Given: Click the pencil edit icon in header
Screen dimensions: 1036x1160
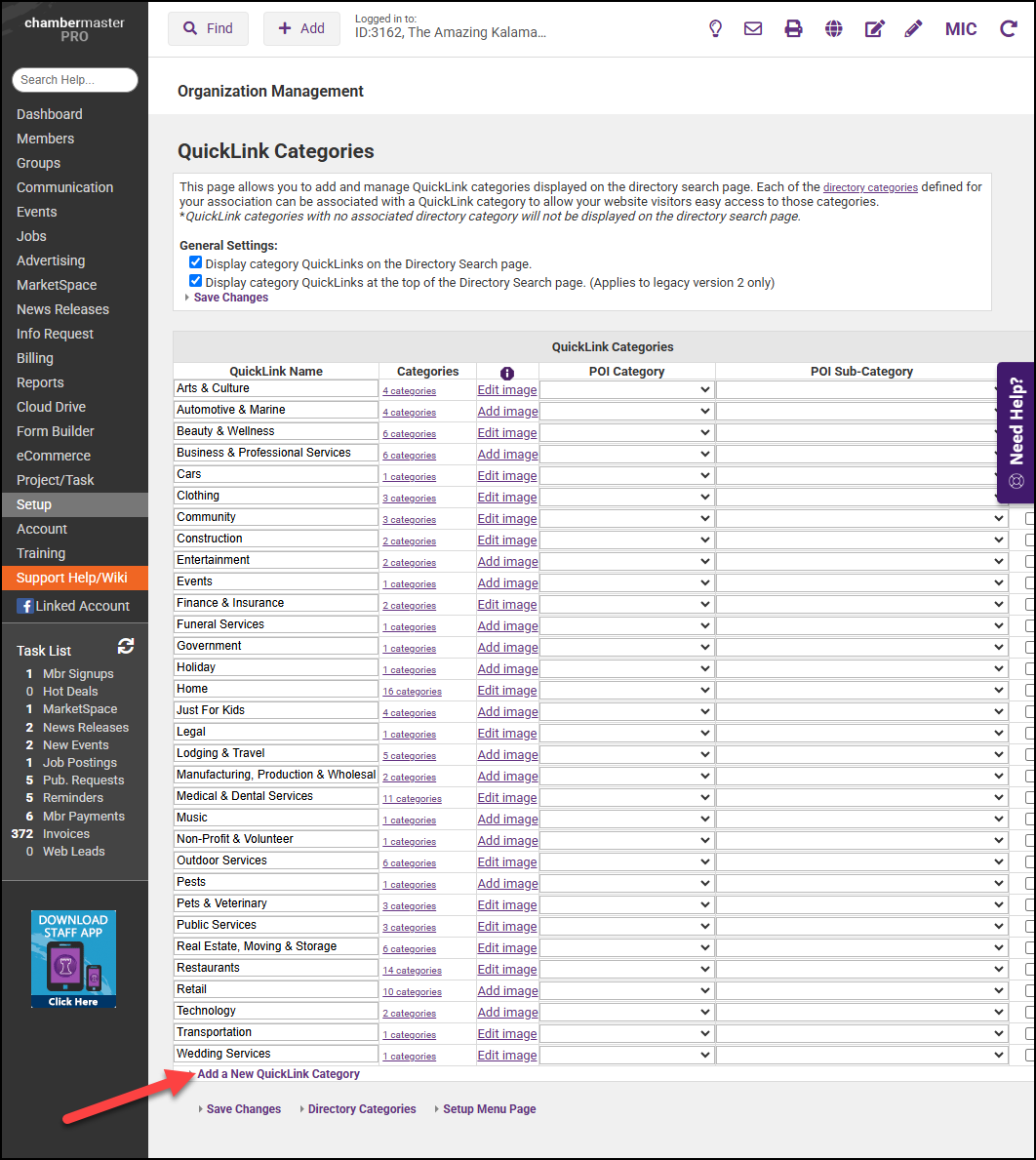Looking at the screenshot, I should pos(913,29).
